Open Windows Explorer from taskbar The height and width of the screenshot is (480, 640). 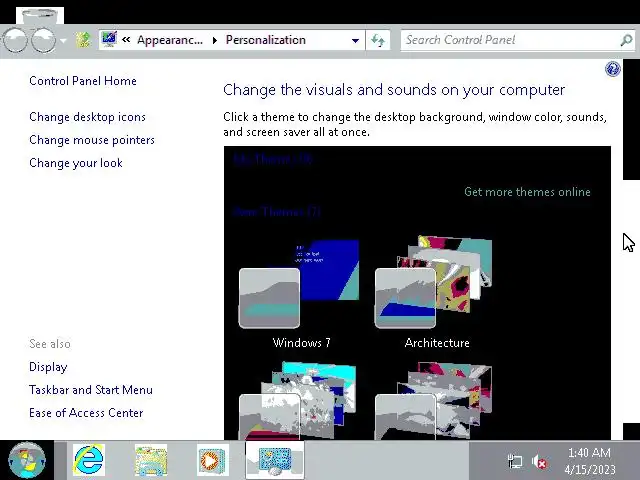click(x=151, y=461)
